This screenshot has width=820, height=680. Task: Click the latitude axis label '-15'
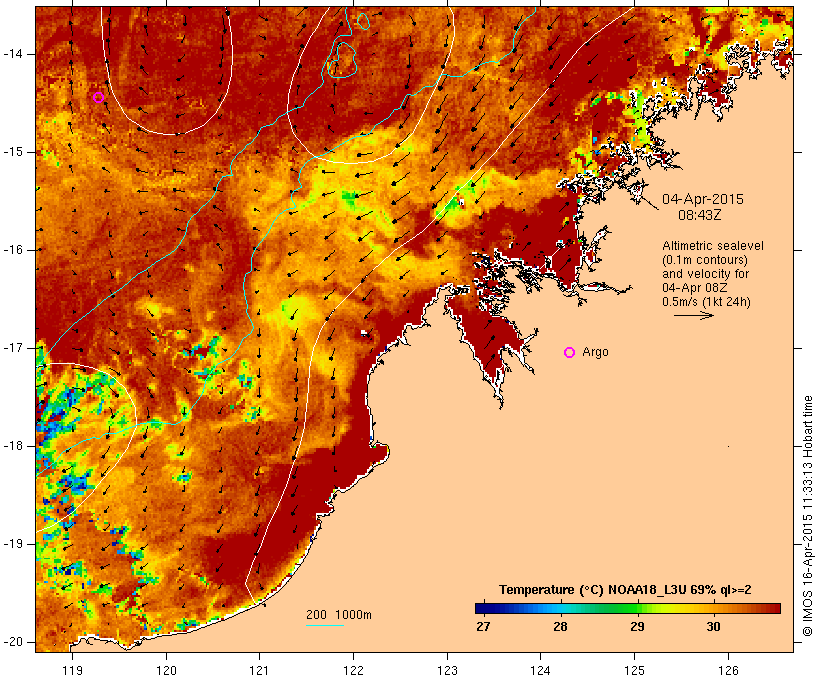[12, 152]
